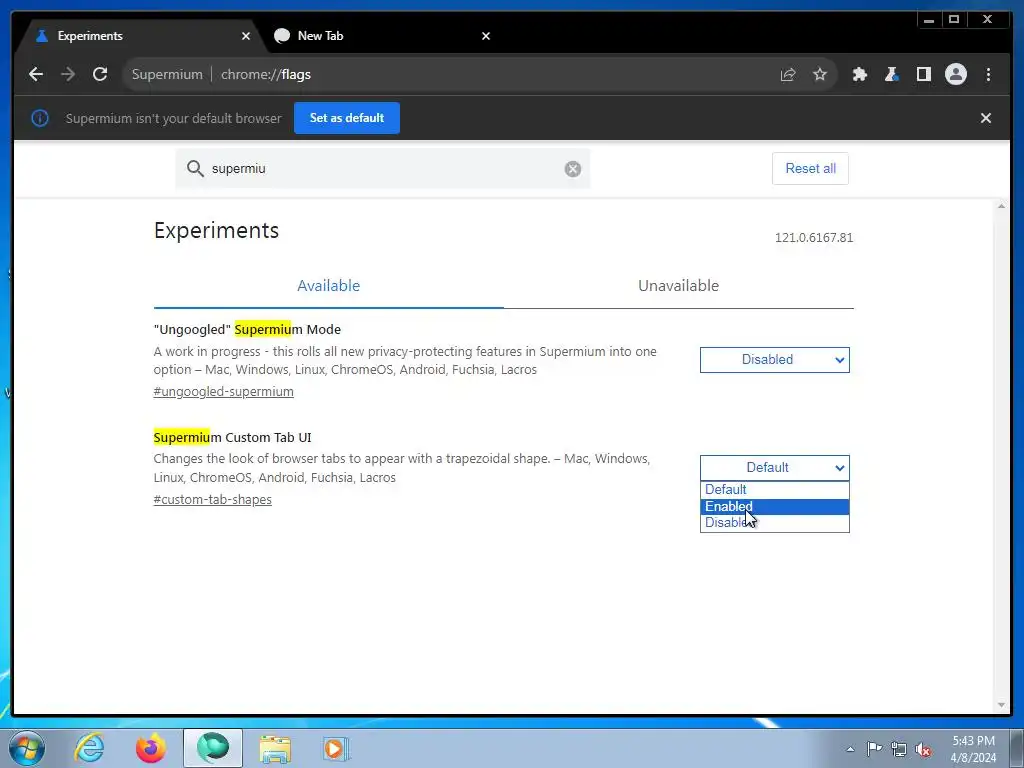Open the #custom-tab-shapes link
The width and height of the screenshot is (1024, 768).
212,500
